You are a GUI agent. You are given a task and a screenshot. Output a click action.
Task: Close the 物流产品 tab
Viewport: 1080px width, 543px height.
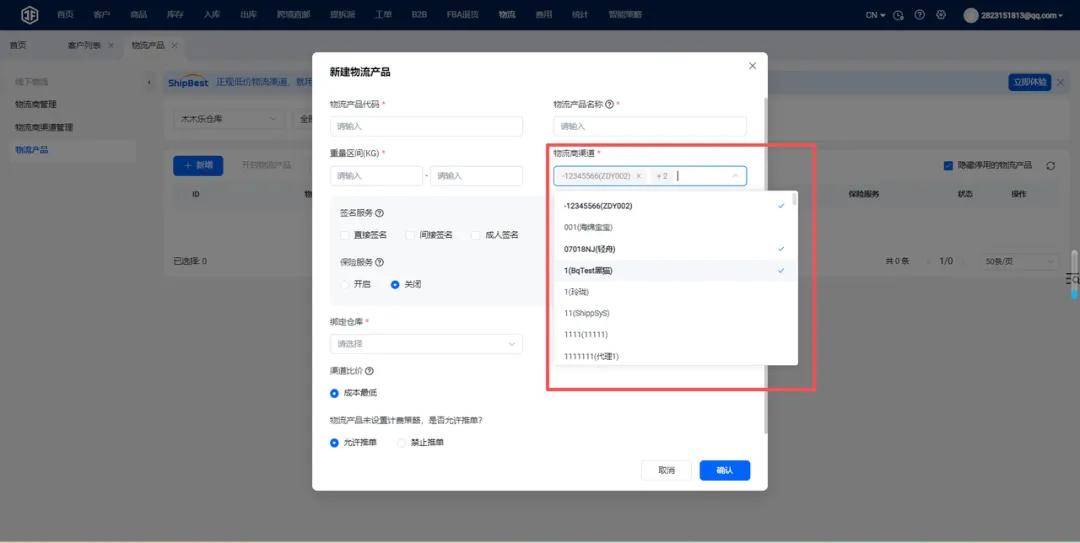coord(174,45)
